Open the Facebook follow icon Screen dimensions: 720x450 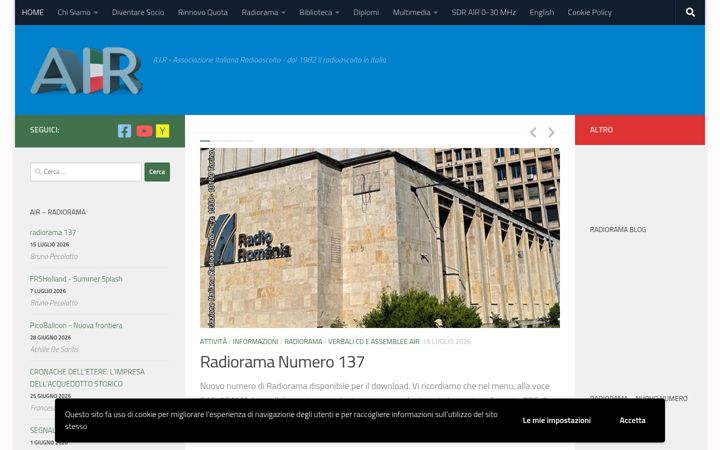pyautogui.click(x=124, y=131)
